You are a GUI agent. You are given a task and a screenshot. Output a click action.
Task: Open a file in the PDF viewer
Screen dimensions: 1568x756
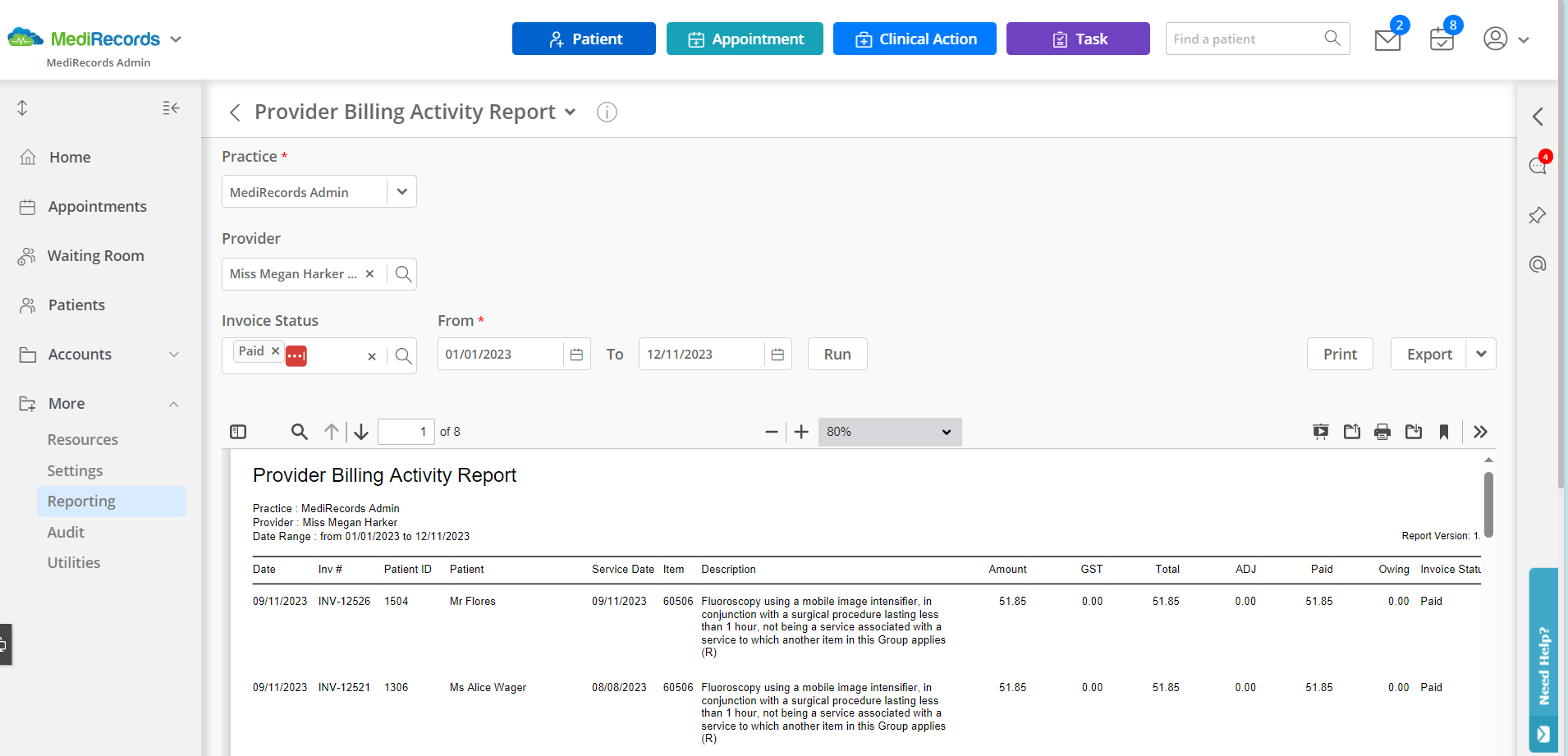coord(1352,432)
